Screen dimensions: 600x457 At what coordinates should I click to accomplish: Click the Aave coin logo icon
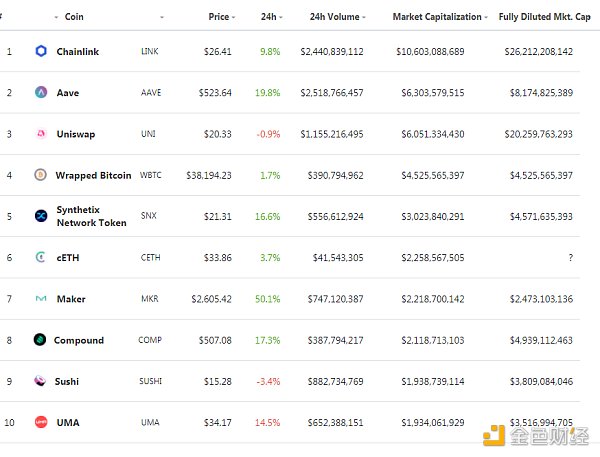click(x=41, y=93)
